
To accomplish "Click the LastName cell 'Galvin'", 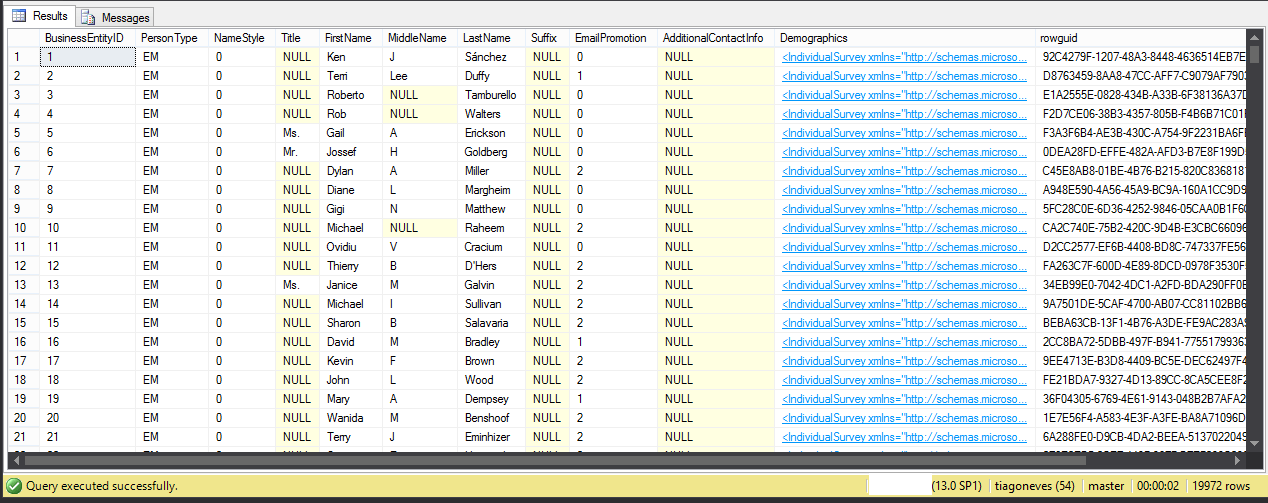I will pyautogui.click(x=492, y=285).
